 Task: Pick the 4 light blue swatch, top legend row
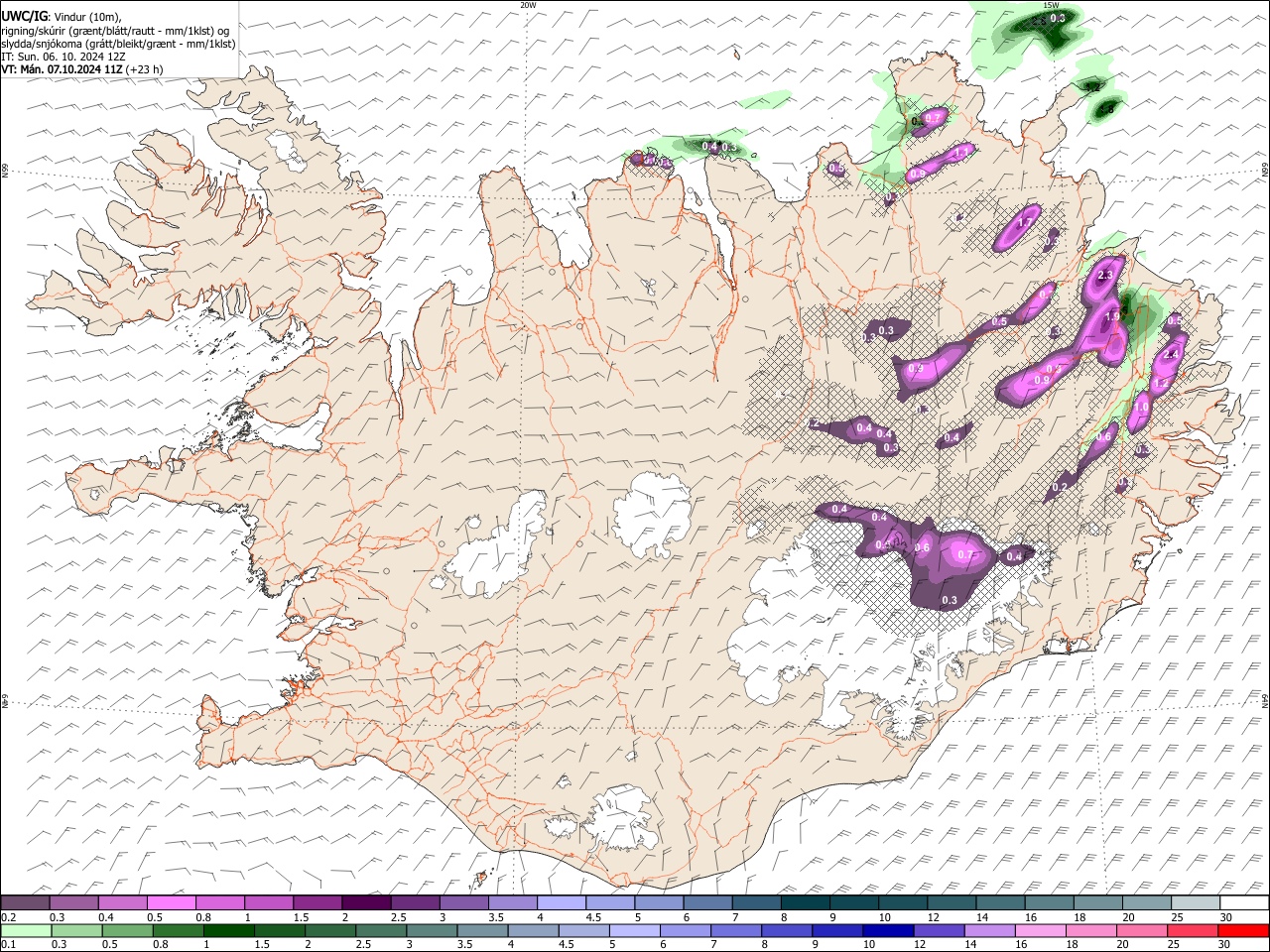563,902
